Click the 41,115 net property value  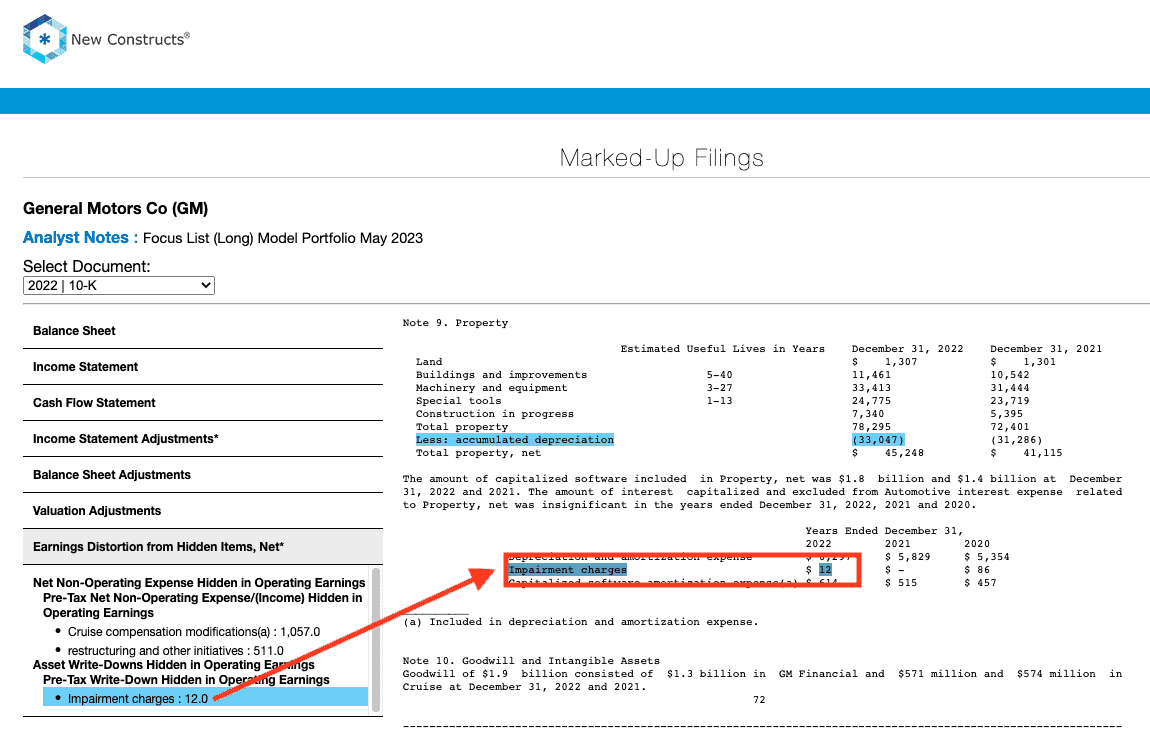[1043, 453]
